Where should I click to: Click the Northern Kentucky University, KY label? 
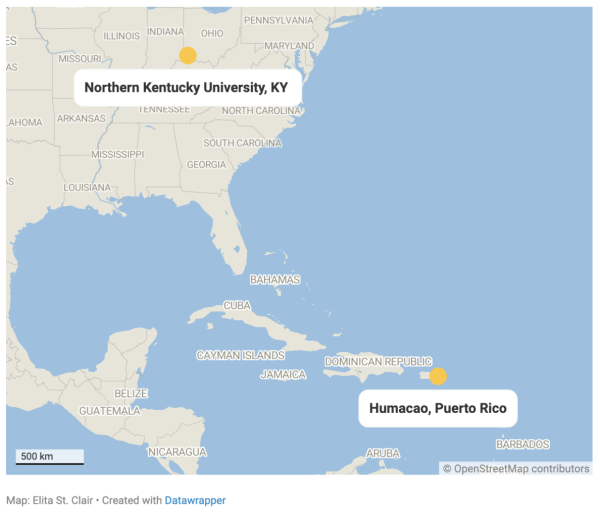[x=188, y=88]
